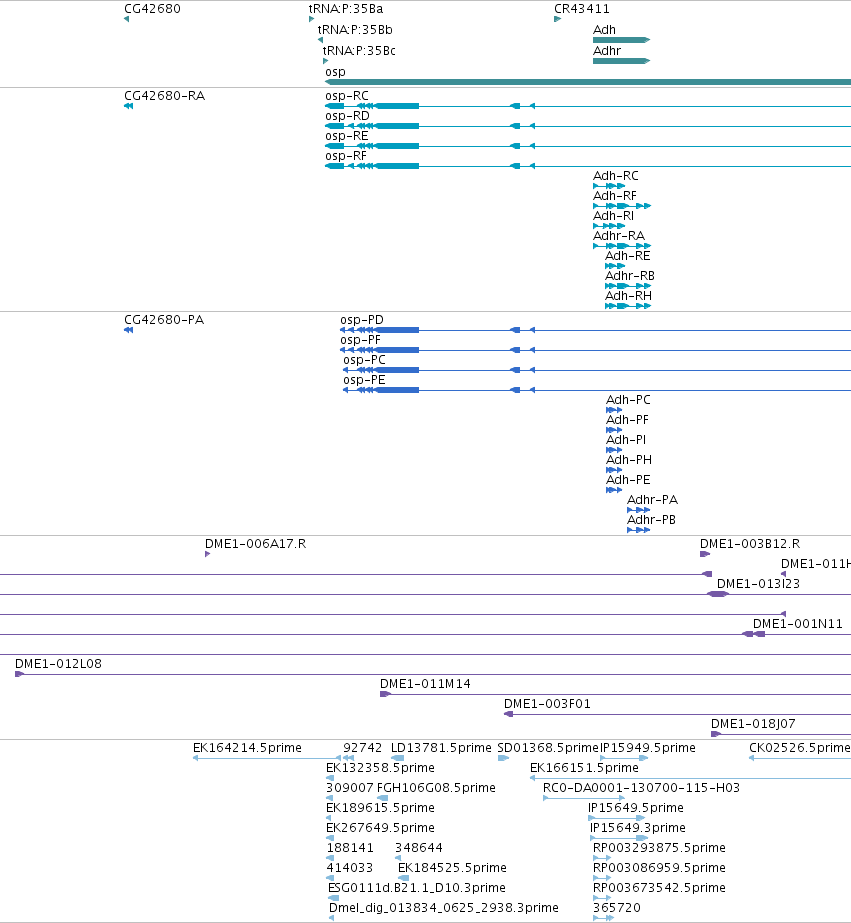This screenshot has height=923, width=851.
Task: Click the Adh-RH transcript label
Action: pyautogui.click(x=628, y=296)
